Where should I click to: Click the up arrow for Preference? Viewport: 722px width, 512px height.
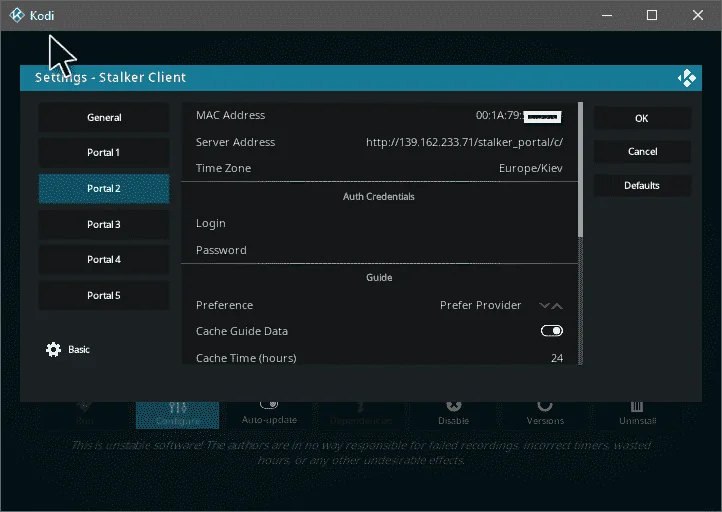(557, 306)
